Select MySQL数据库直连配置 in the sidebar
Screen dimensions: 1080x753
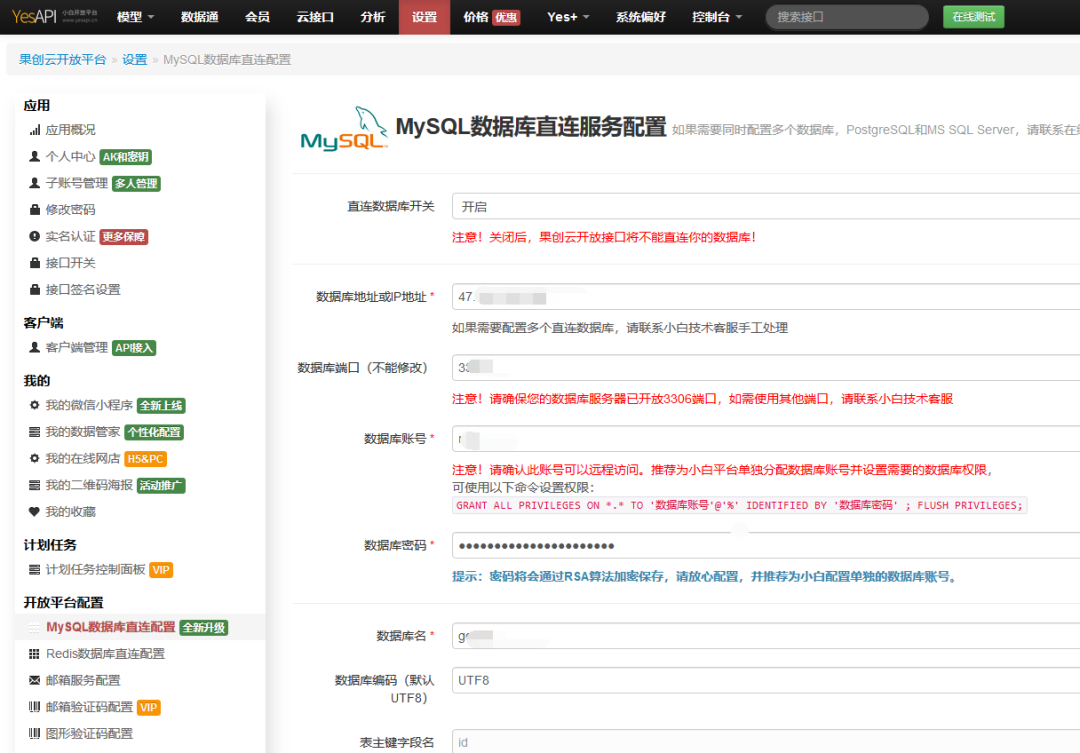[x=110, y=627]
